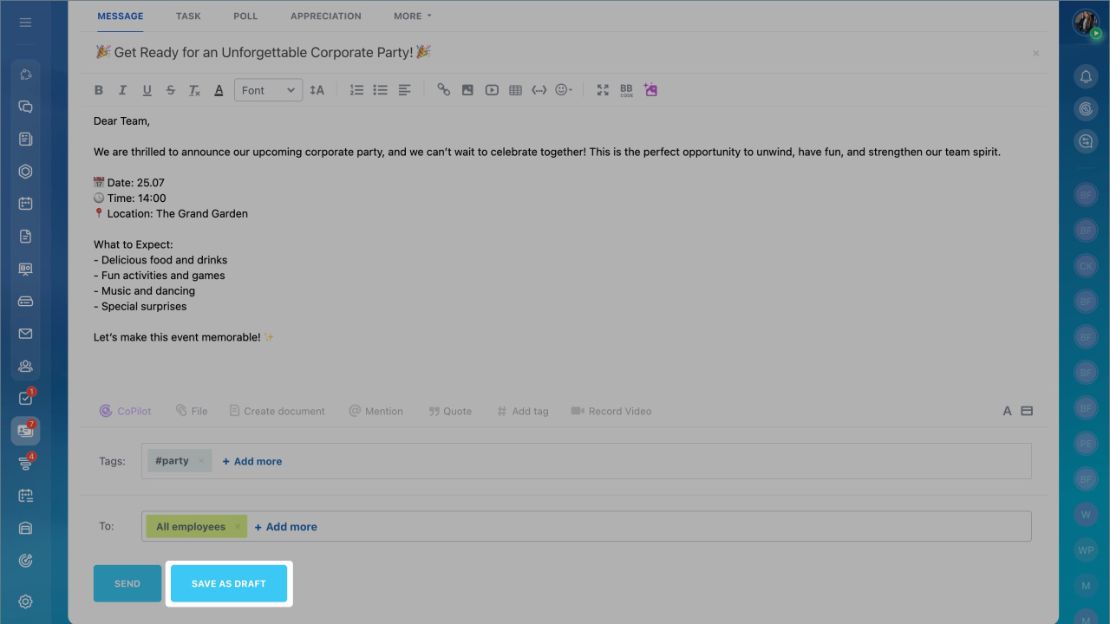Toggle italic formatting
The image size is (1110, 624).
pos(122,90)
